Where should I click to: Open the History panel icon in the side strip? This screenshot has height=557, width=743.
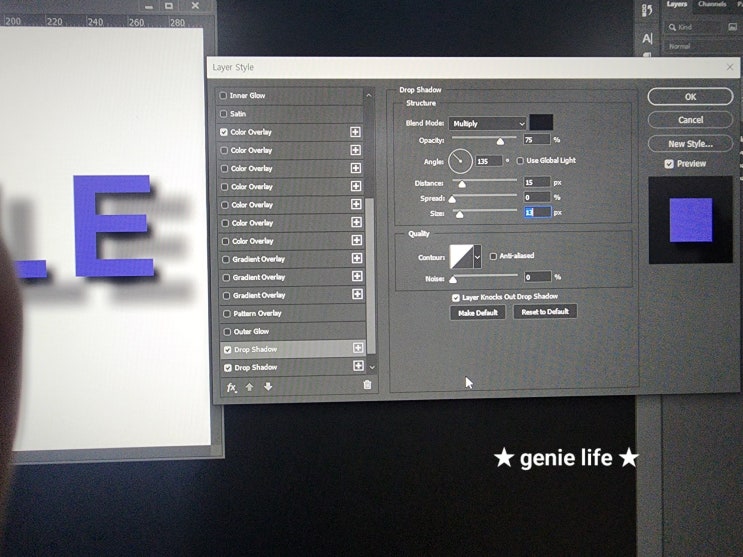(x=647, y=10)
